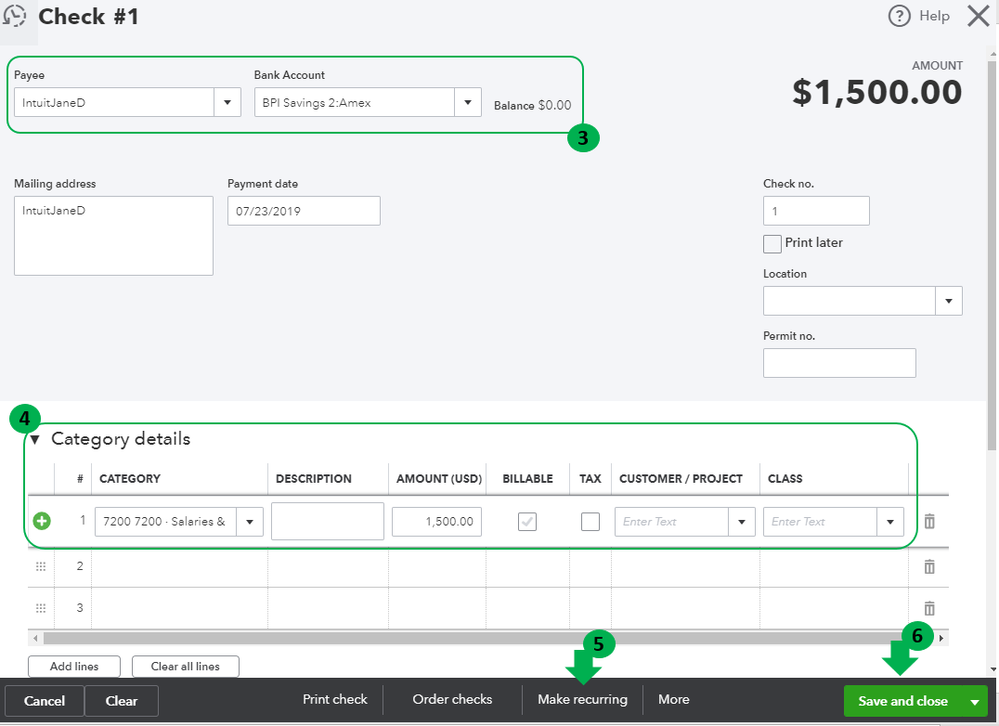This screenshot has height=726, width=999.
Task: Click the Customer / Project text field
Action: click(x=672, y=522)
